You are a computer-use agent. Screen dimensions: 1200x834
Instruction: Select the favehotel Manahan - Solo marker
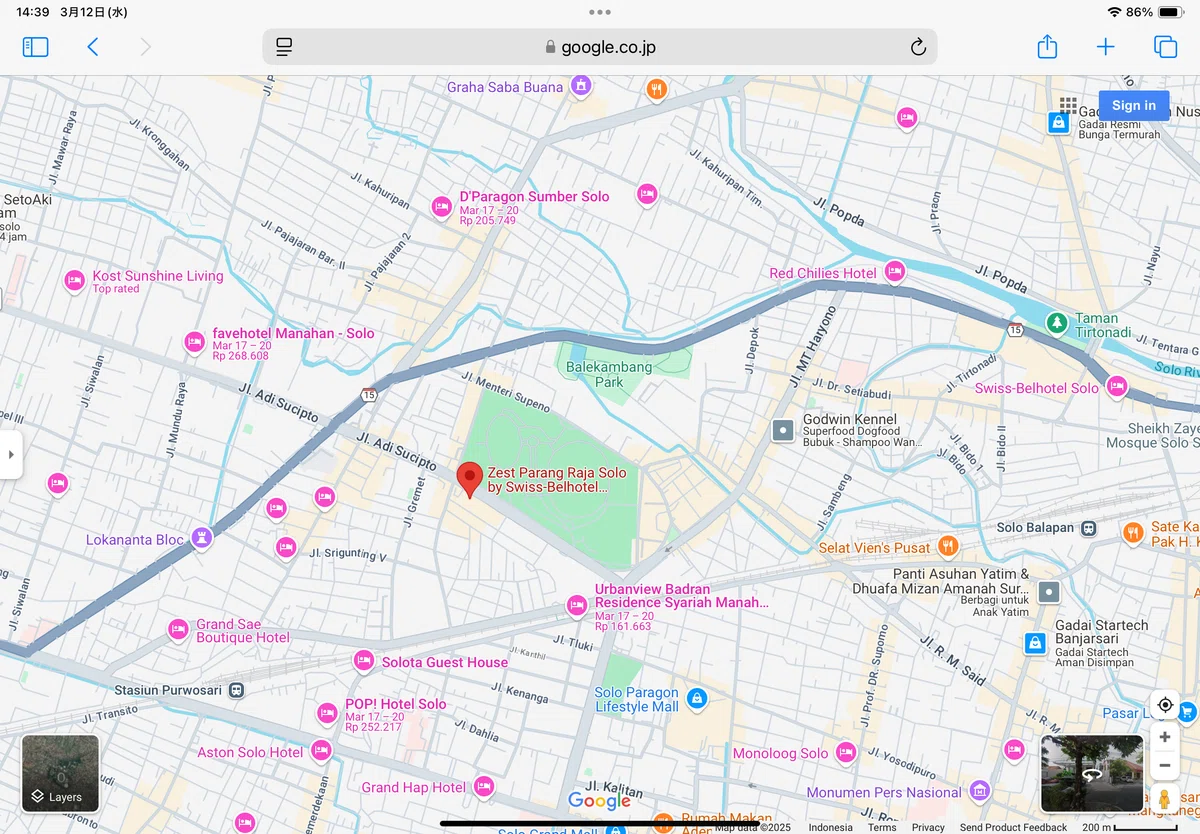point(194,343)
